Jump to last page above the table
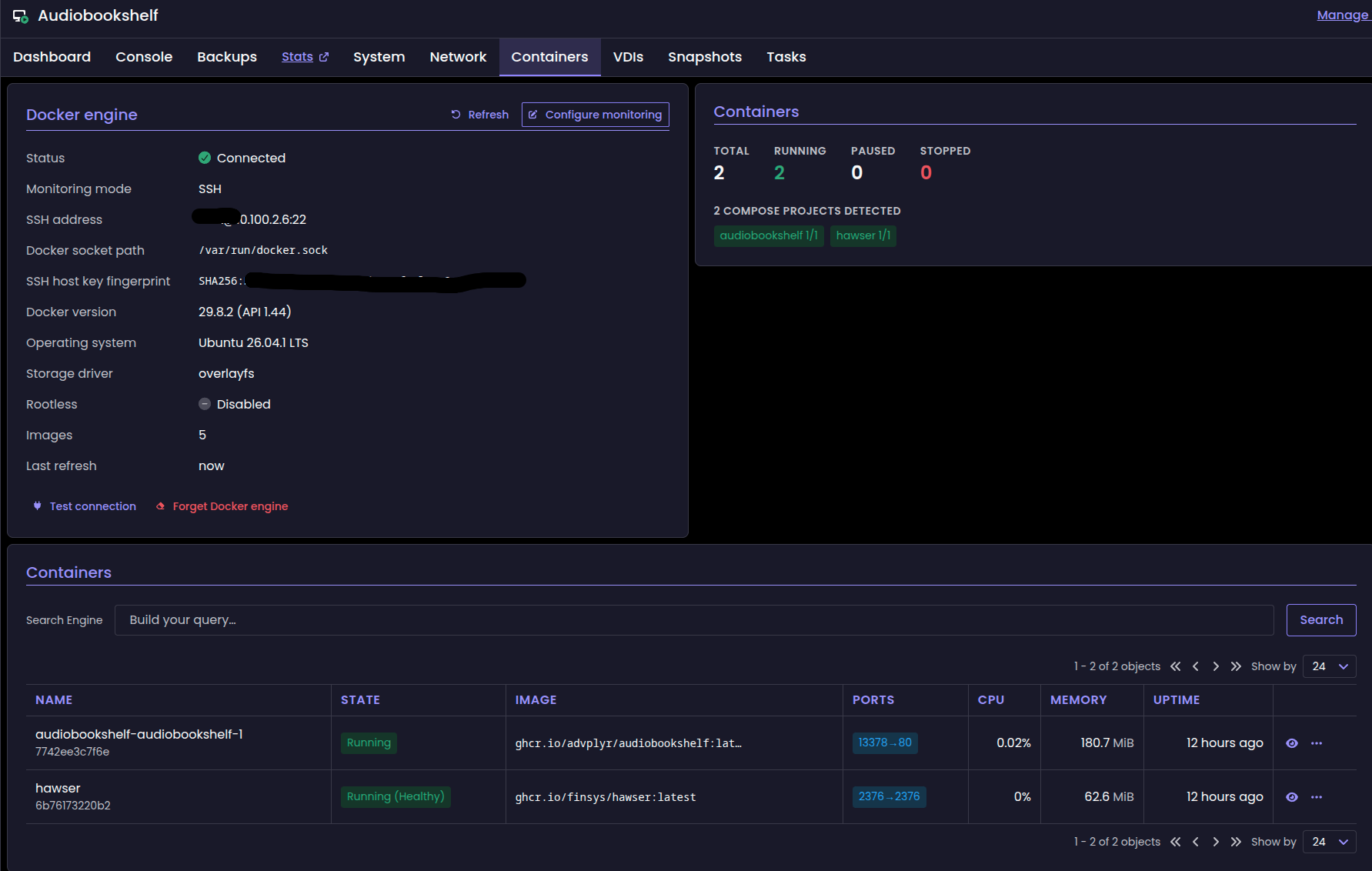 pos(1236,666)
